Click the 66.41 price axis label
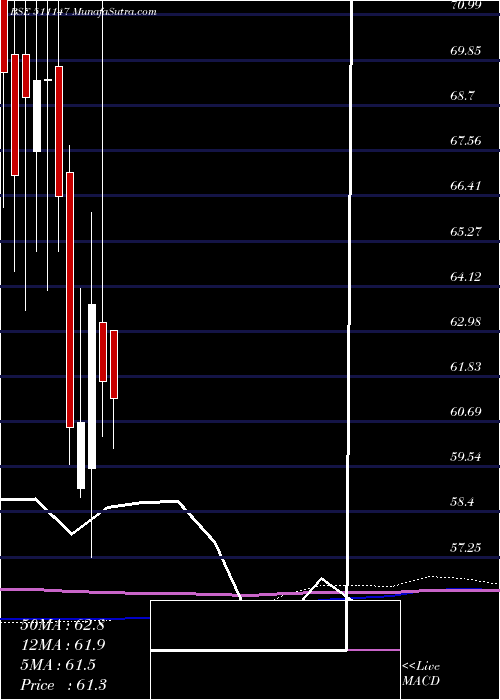 click(466, 186)
